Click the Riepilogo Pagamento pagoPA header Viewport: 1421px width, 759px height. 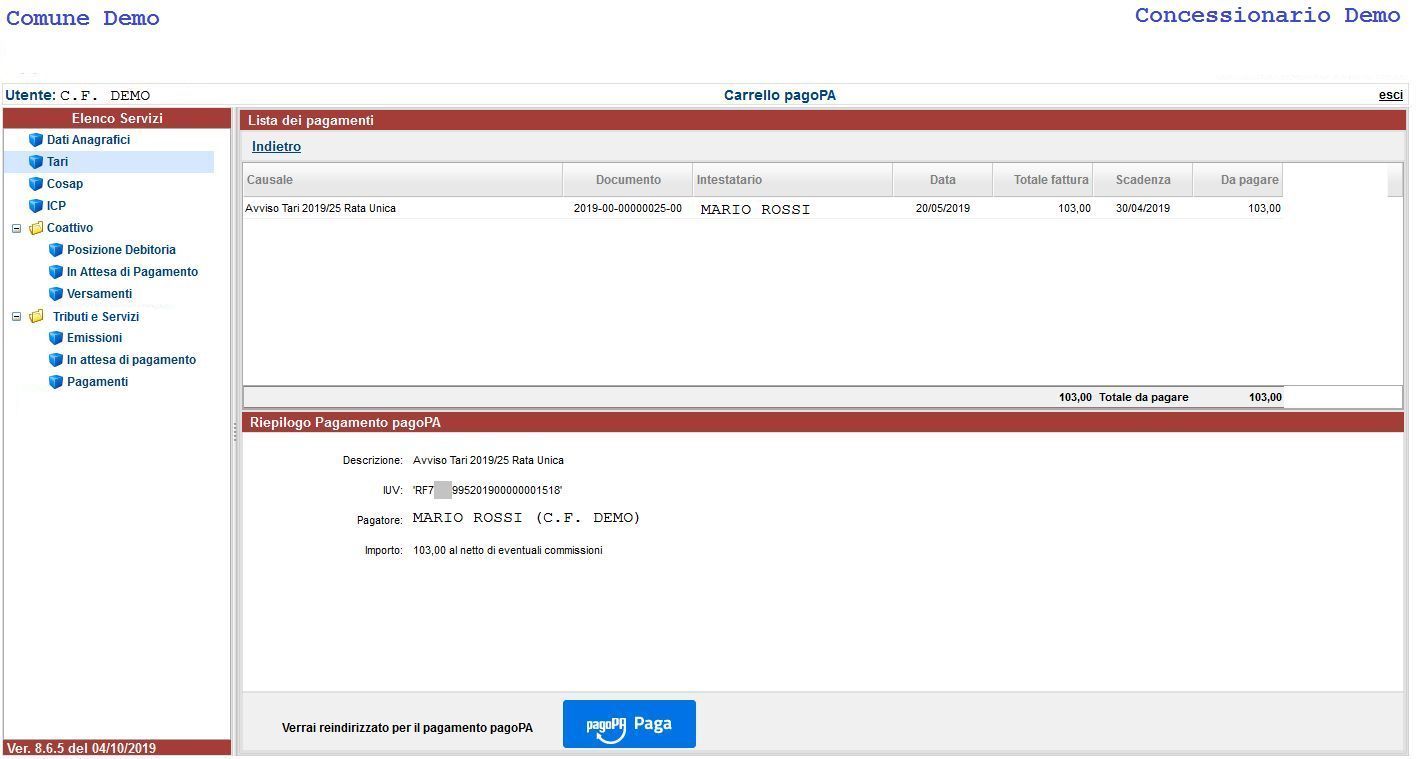coord(823,422)
